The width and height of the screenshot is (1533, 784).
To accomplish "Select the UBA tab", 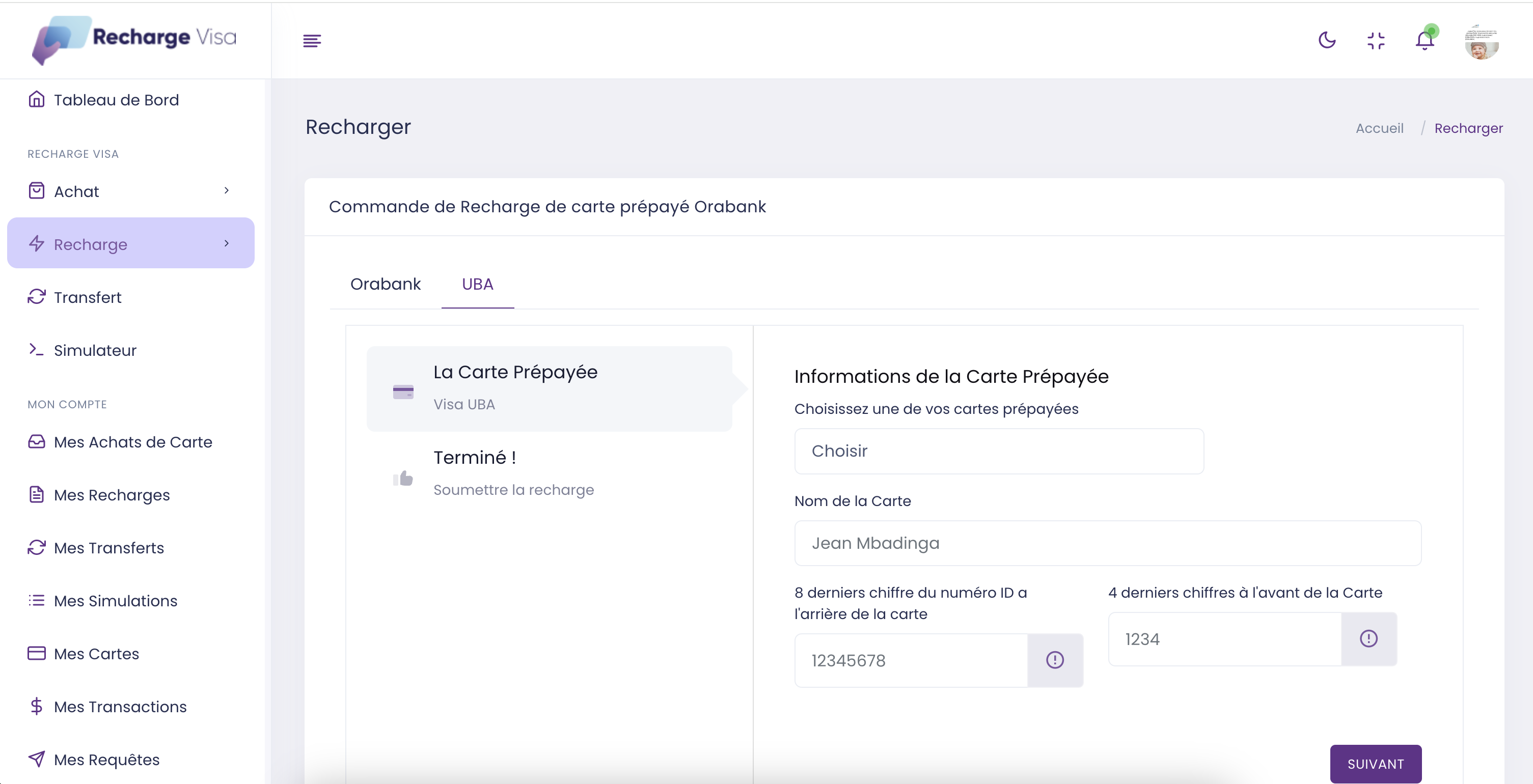I will point(478,285).
